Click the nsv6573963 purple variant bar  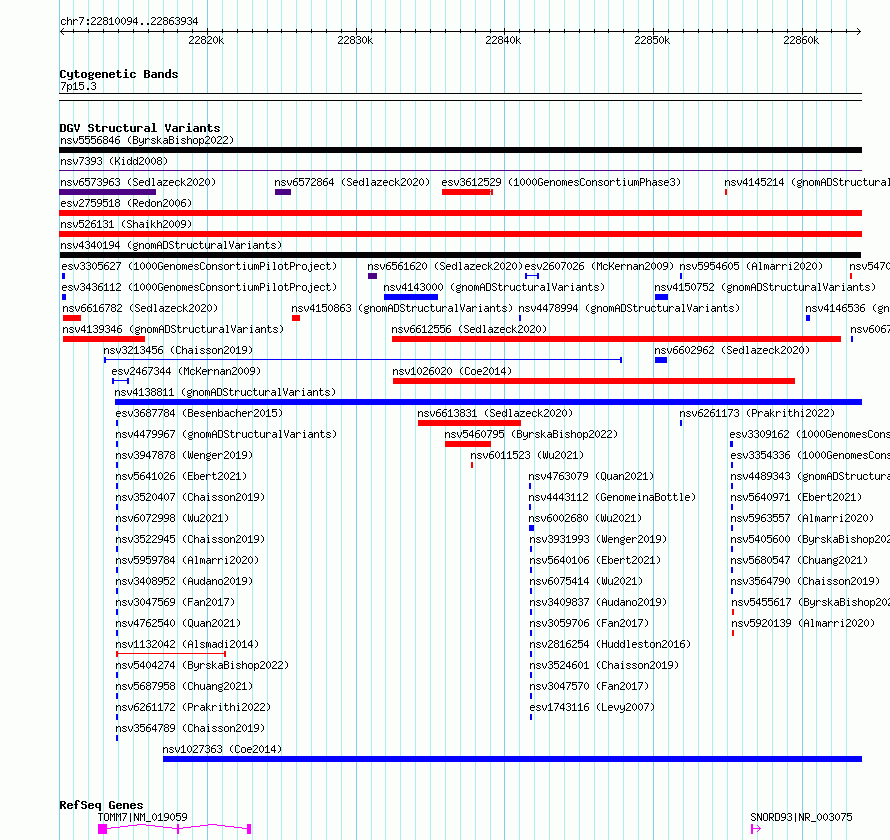point(107,192)
